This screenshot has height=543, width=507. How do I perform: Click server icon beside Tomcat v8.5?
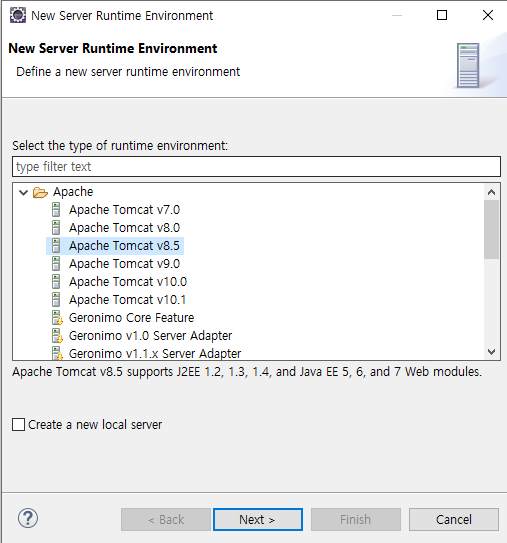point(56,246)
